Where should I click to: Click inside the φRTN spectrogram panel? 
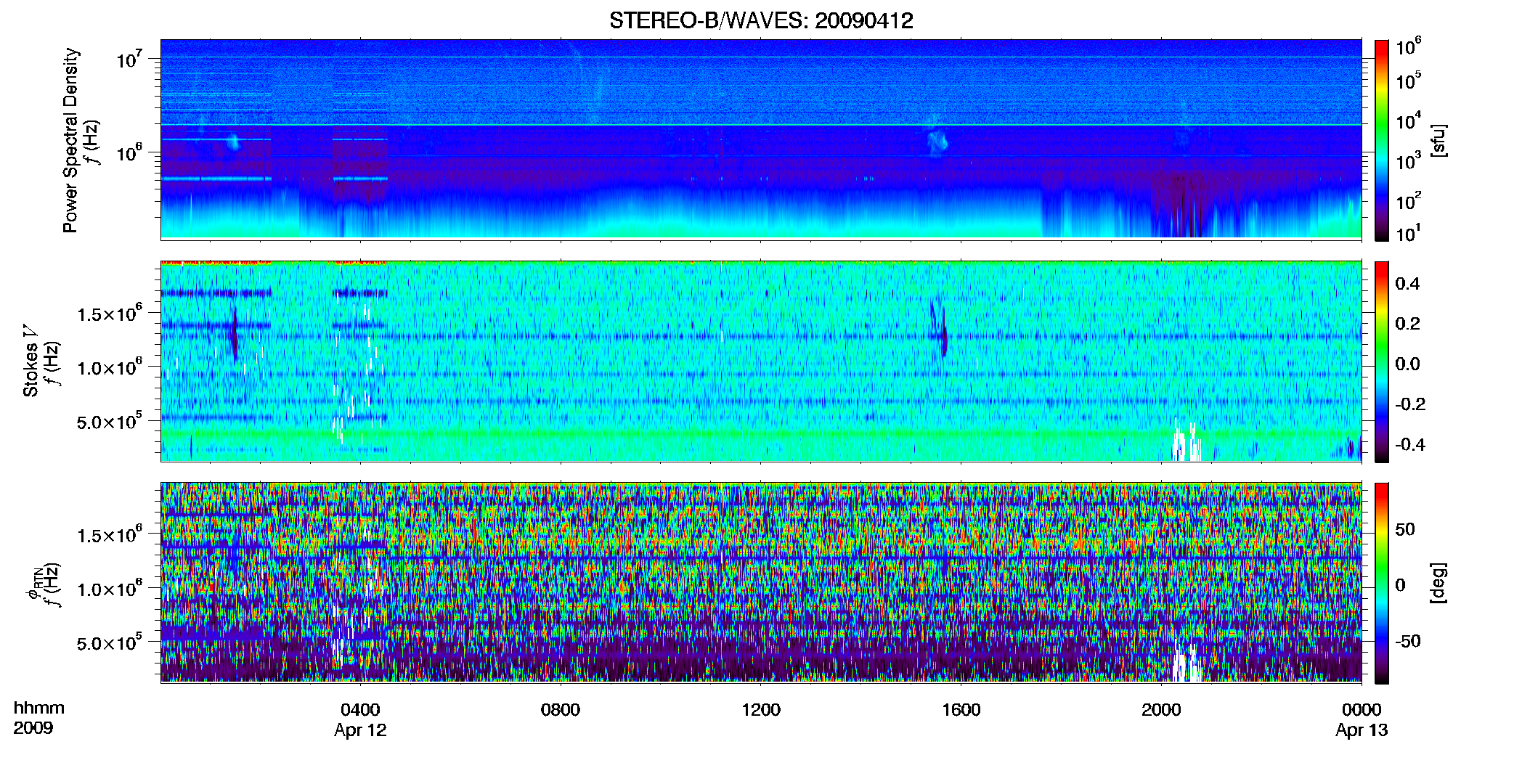click(x=761, y=582)
